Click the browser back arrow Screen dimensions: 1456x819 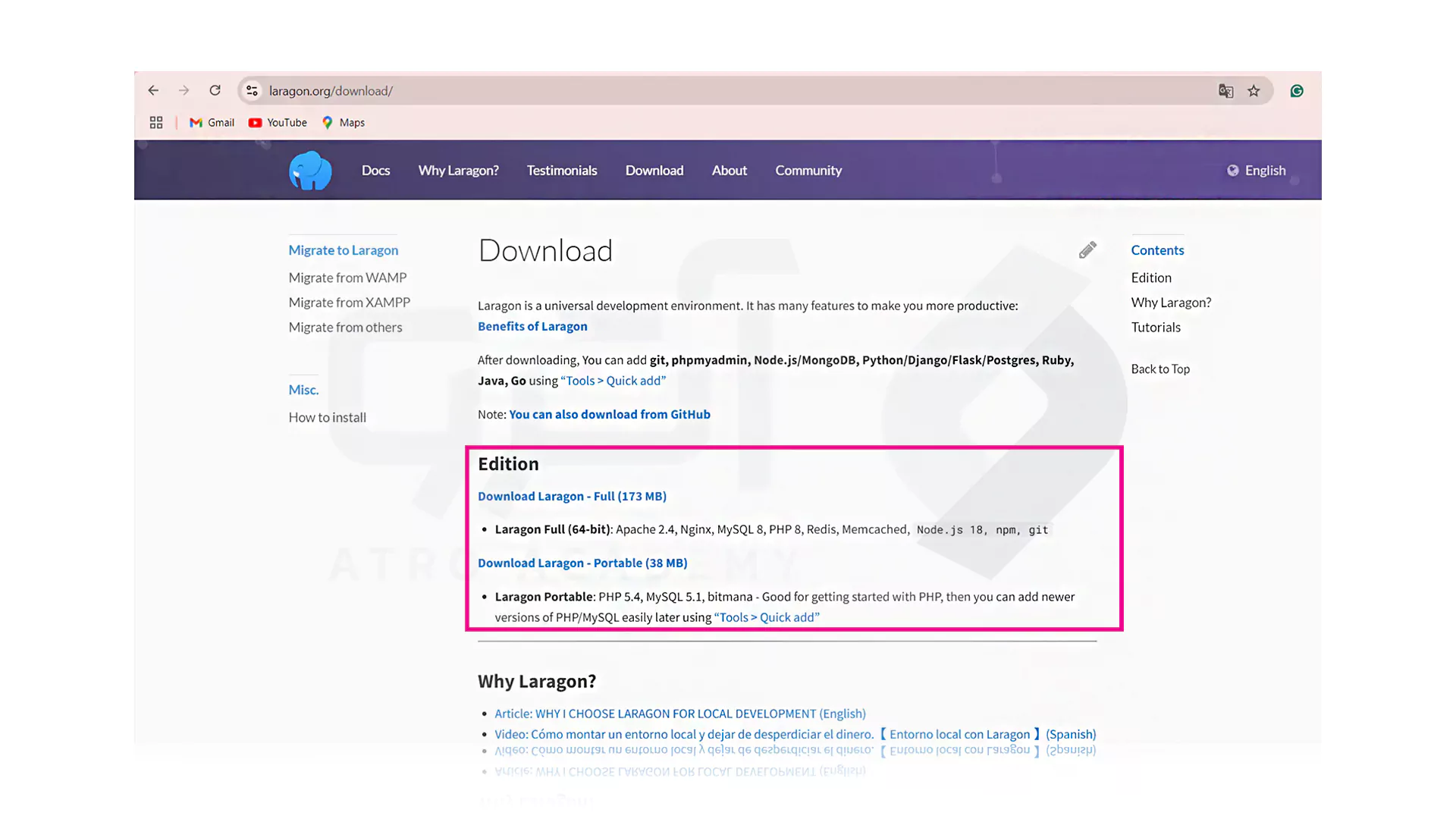point(153,91)
